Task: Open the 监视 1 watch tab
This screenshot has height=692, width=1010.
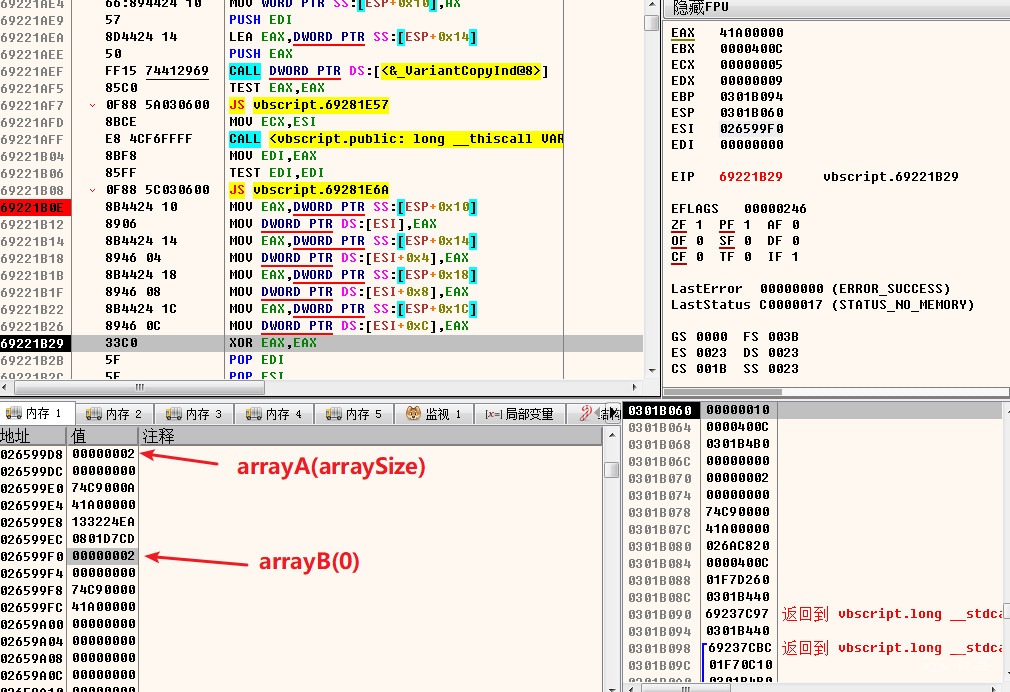Action: pos(434,414)
